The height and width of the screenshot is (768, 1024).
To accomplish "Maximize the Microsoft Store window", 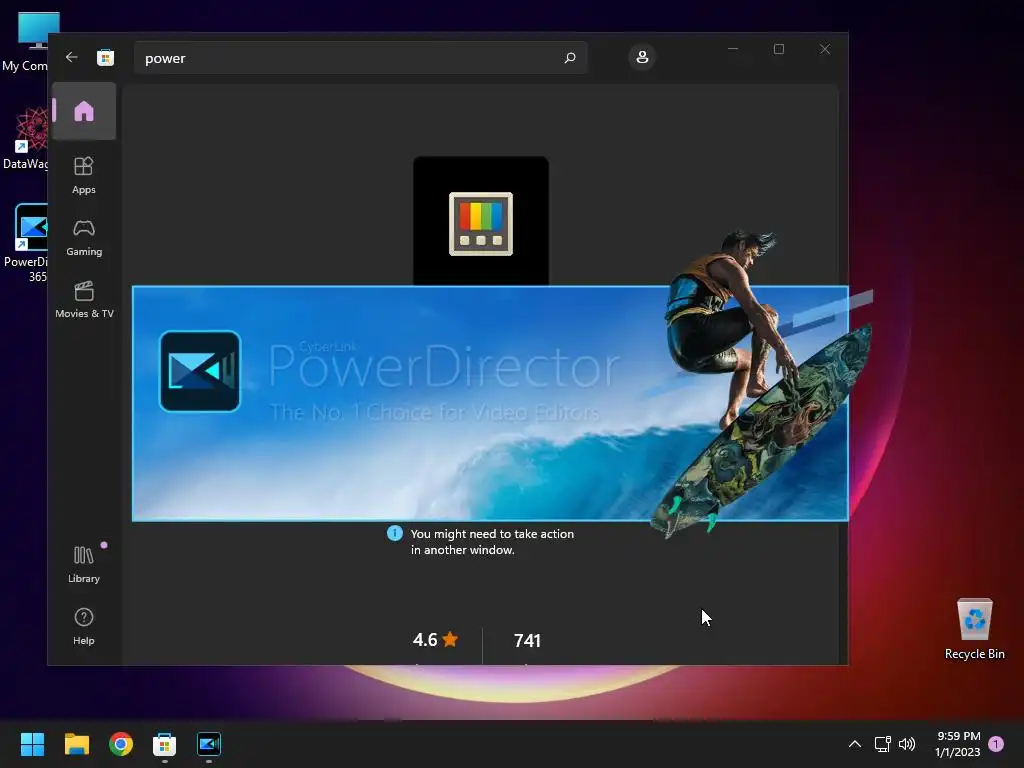I will click(778, 49).
